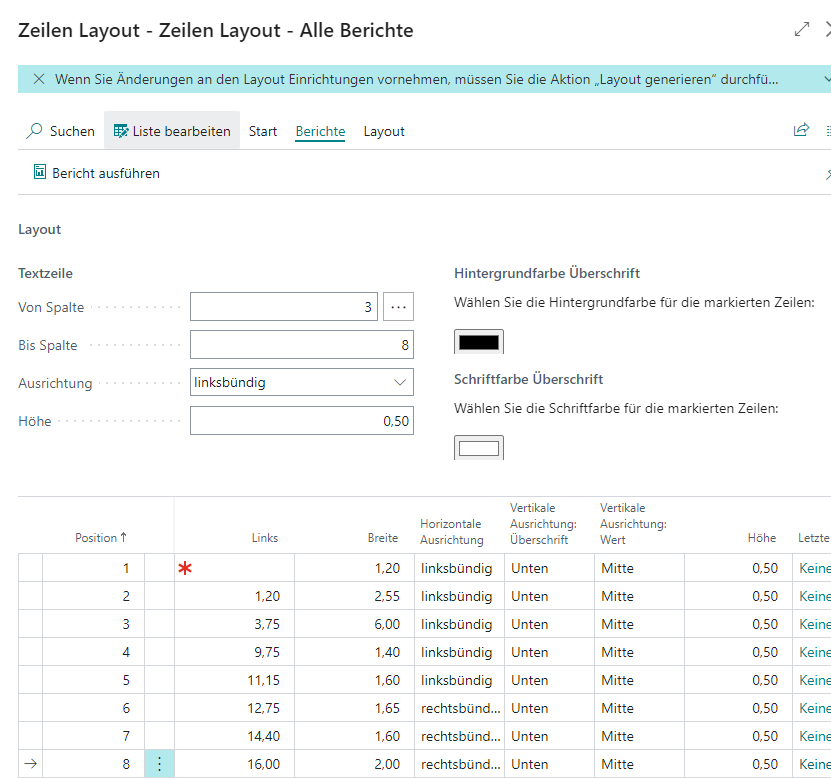The height and width of the screenshot is (778, 831).
Task: Click the Suchen magnifier icon
Action: pyautogui.click(x=35, y=131)
